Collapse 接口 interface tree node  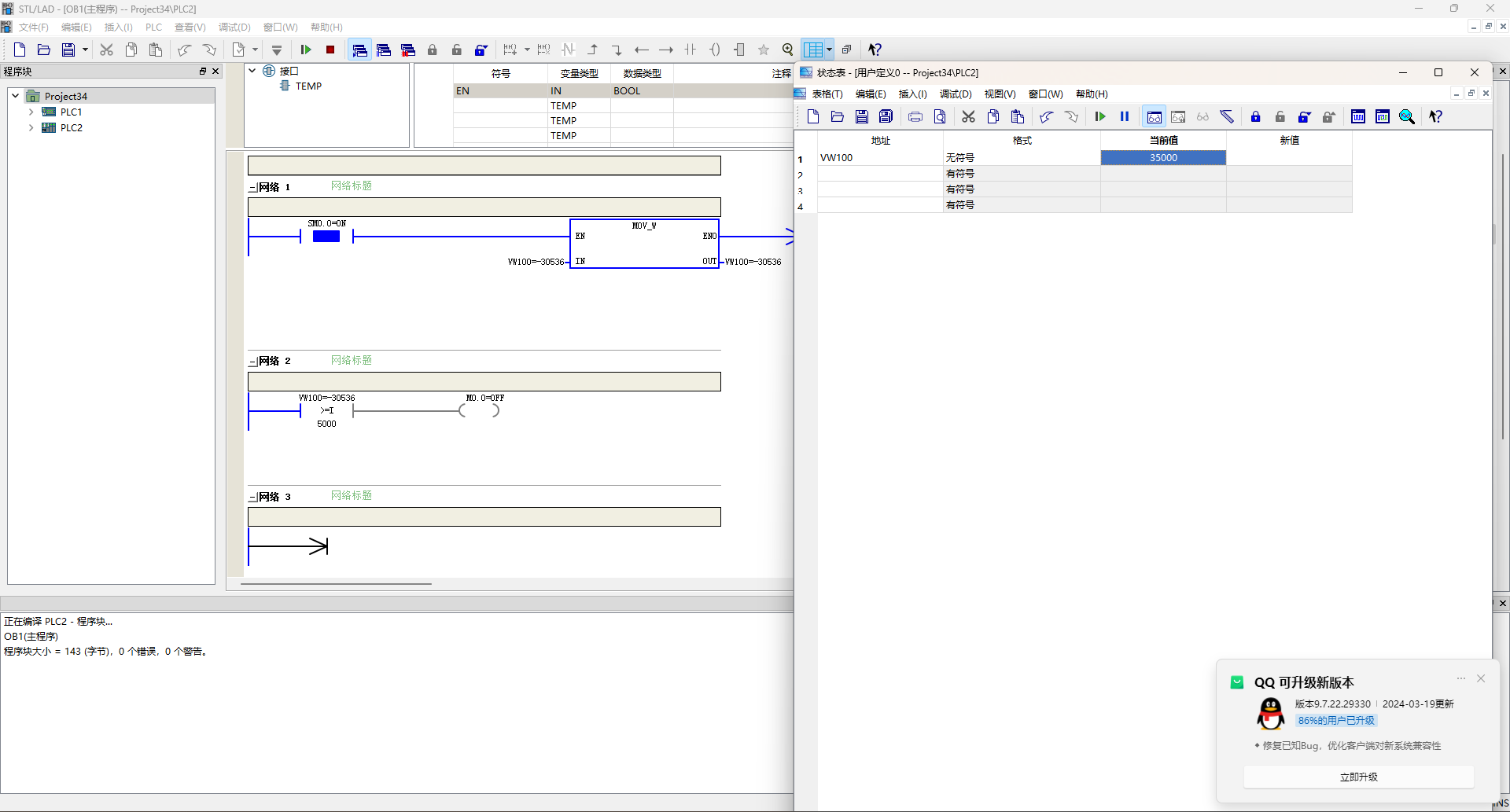pyautogui.click(x=252, y=71)
